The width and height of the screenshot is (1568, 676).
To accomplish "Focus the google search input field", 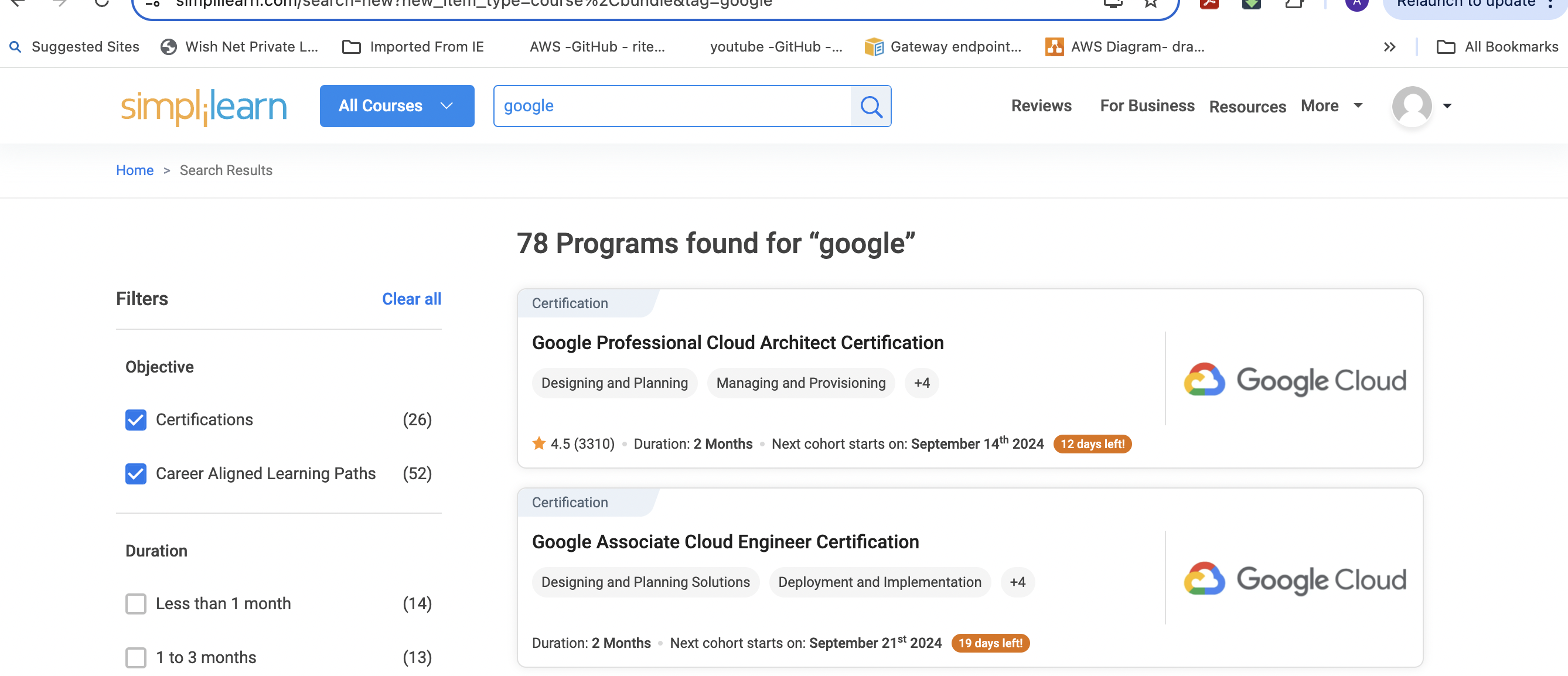I will click(x=672, y=106).
